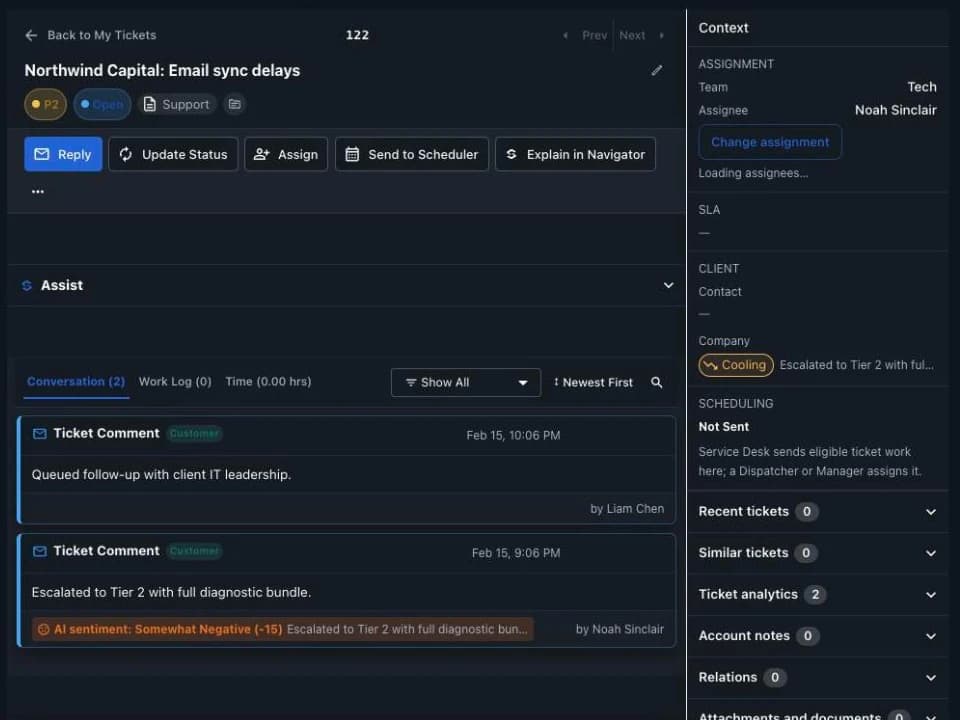This screenshot has height=720, width=960.
Task: Switch to the Work Log (0) tab
Action: click(x=175, y=381)
